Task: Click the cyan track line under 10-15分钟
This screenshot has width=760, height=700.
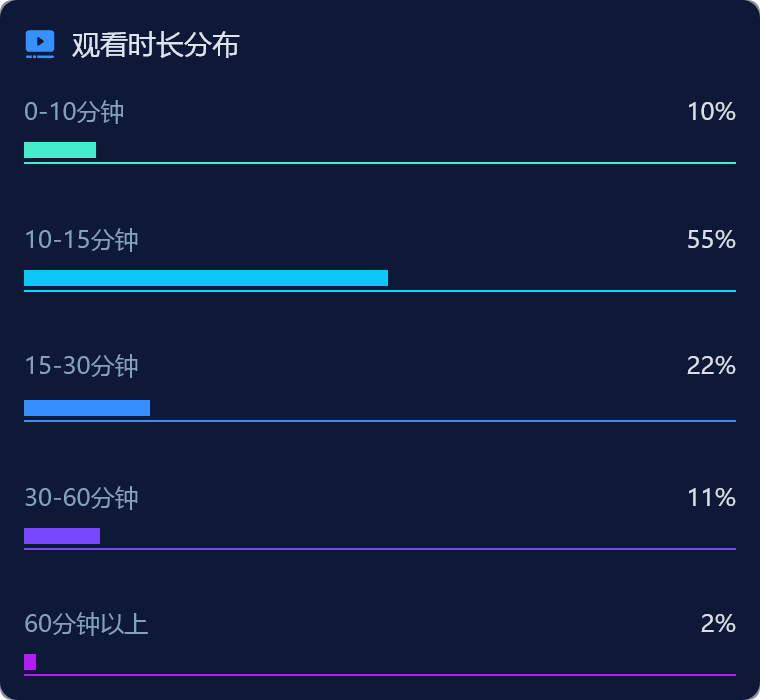Action: pyautogui.click(x=380, y=291)
